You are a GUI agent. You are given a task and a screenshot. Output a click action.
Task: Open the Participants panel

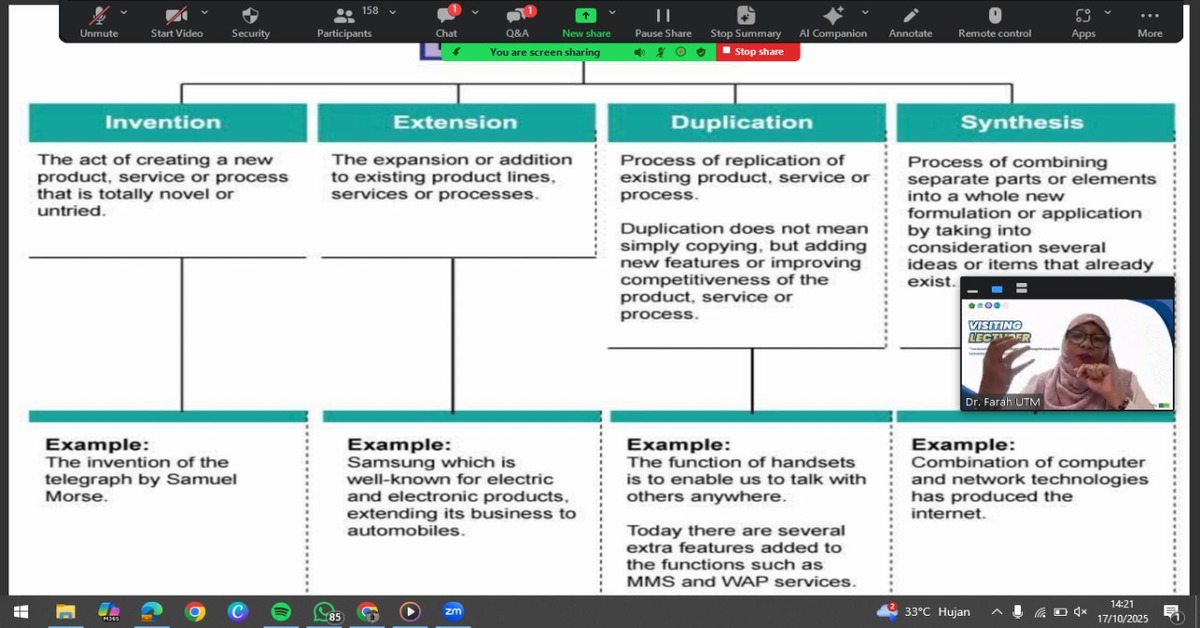(344, 20)
